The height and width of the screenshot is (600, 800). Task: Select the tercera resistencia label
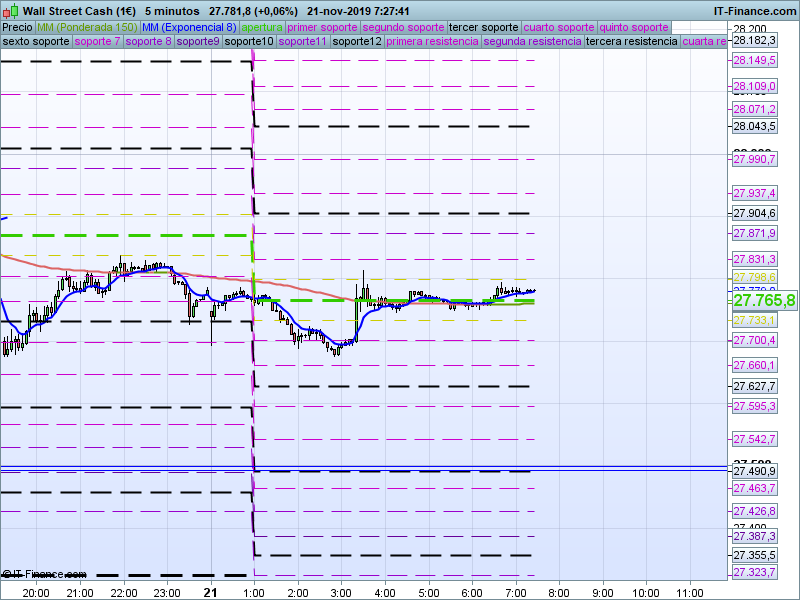click(x=631, y=42)
